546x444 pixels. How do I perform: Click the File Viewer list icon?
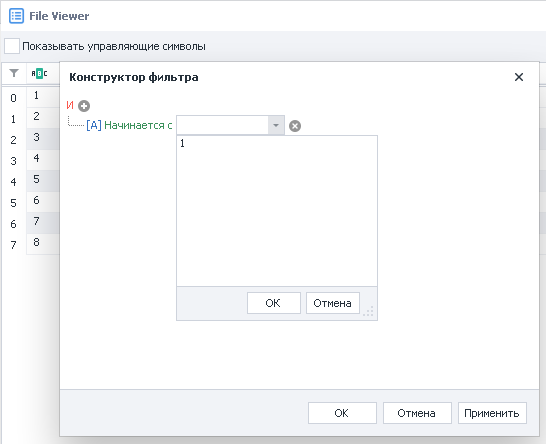[16, 16]
